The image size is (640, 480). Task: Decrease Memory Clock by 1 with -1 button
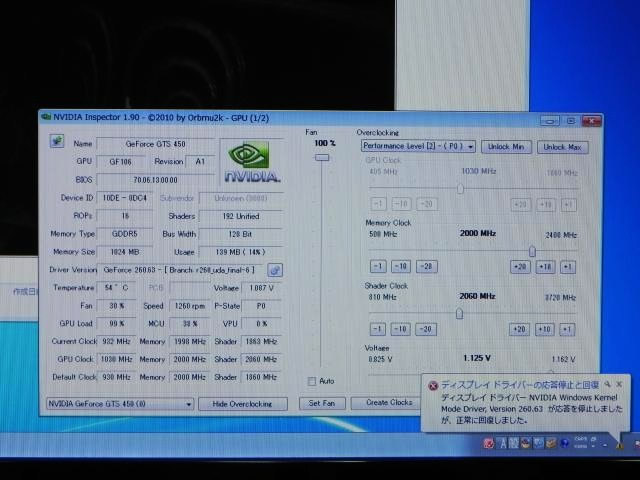378,267
